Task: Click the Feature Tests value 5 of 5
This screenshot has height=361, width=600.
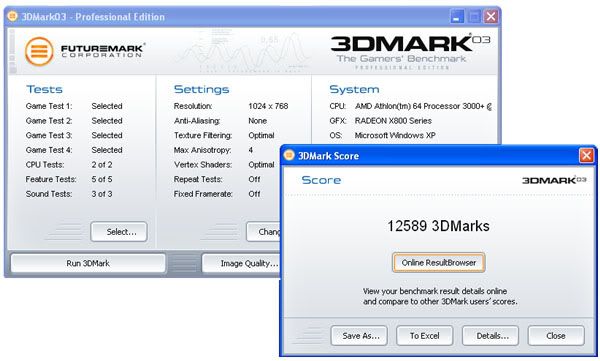Action: pos(102,179)
